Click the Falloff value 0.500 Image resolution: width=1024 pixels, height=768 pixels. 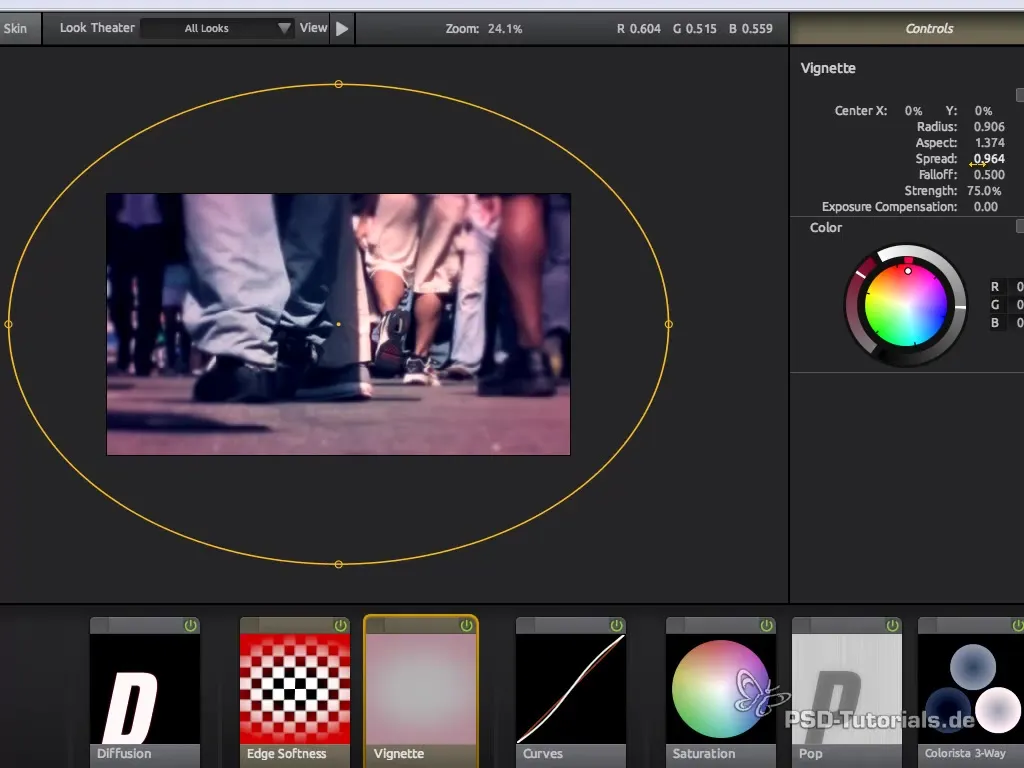tap(989, 174)
